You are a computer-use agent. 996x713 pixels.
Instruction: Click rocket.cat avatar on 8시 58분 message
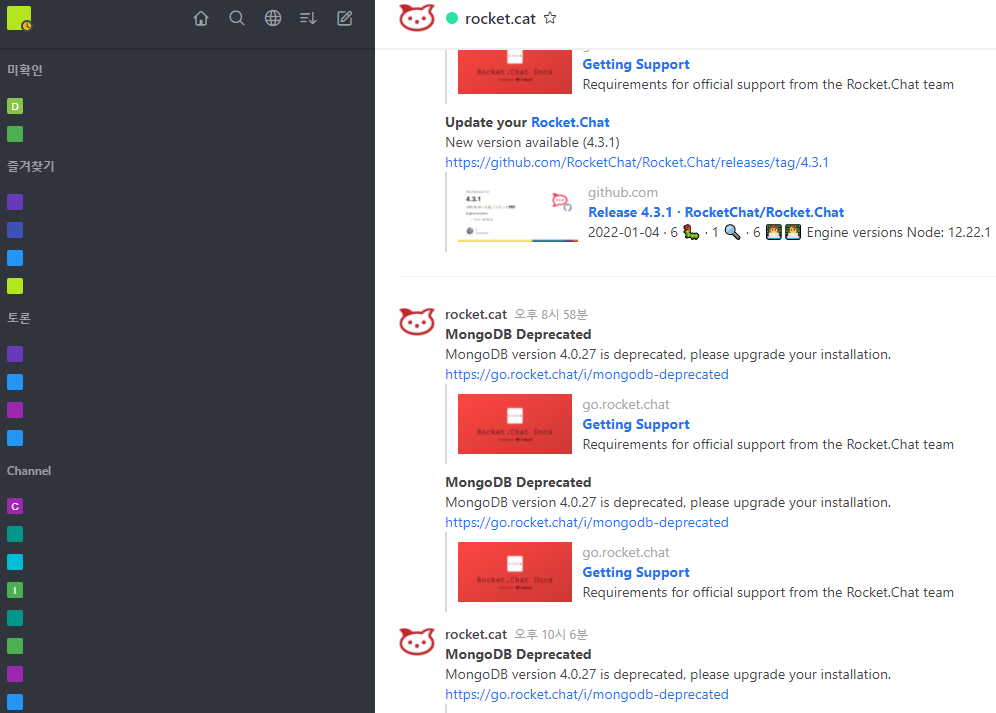pyautogui.click(x=417, y=322)
